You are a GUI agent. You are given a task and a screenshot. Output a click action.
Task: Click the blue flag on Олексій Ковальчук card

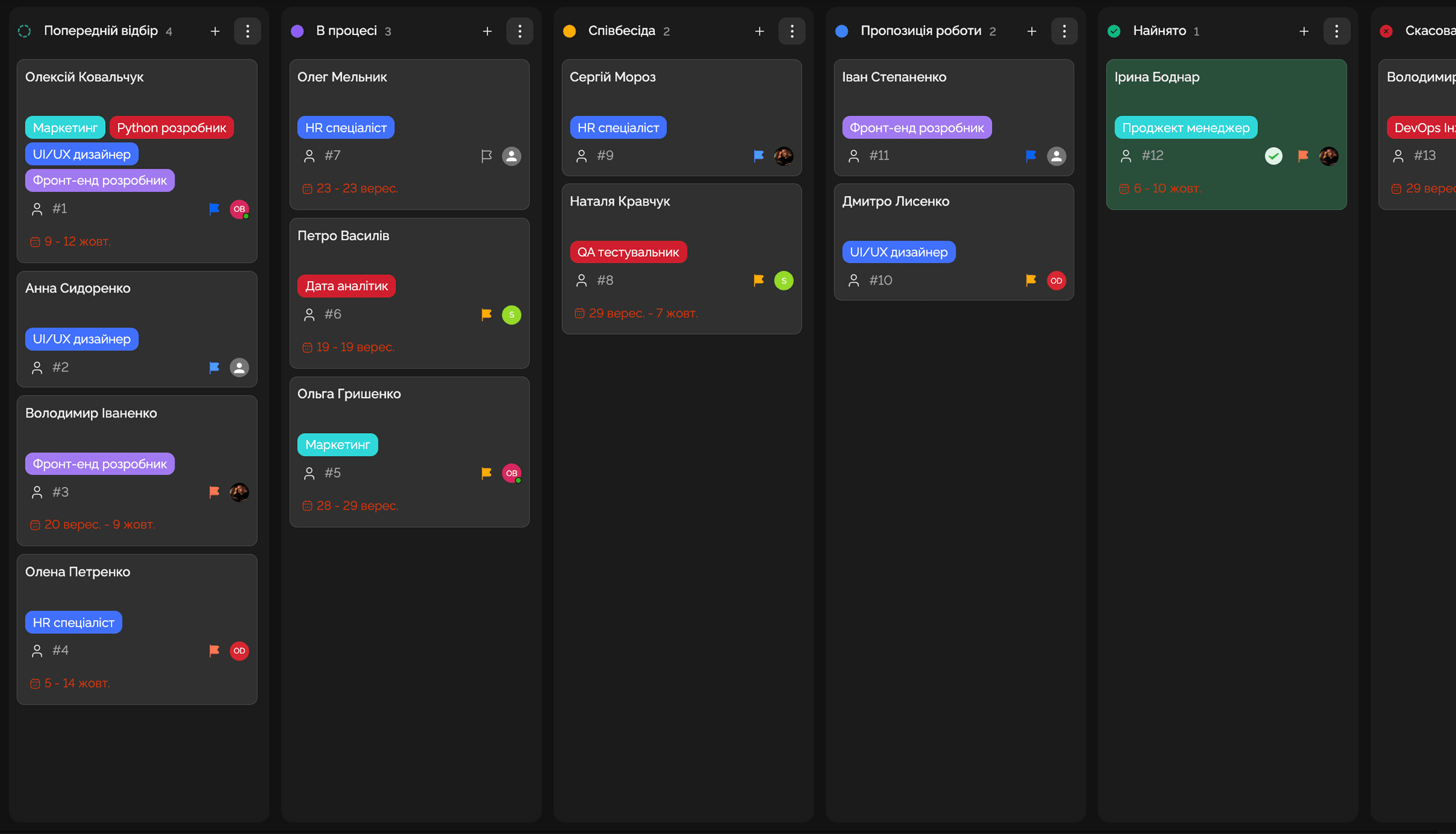(214, 209)
